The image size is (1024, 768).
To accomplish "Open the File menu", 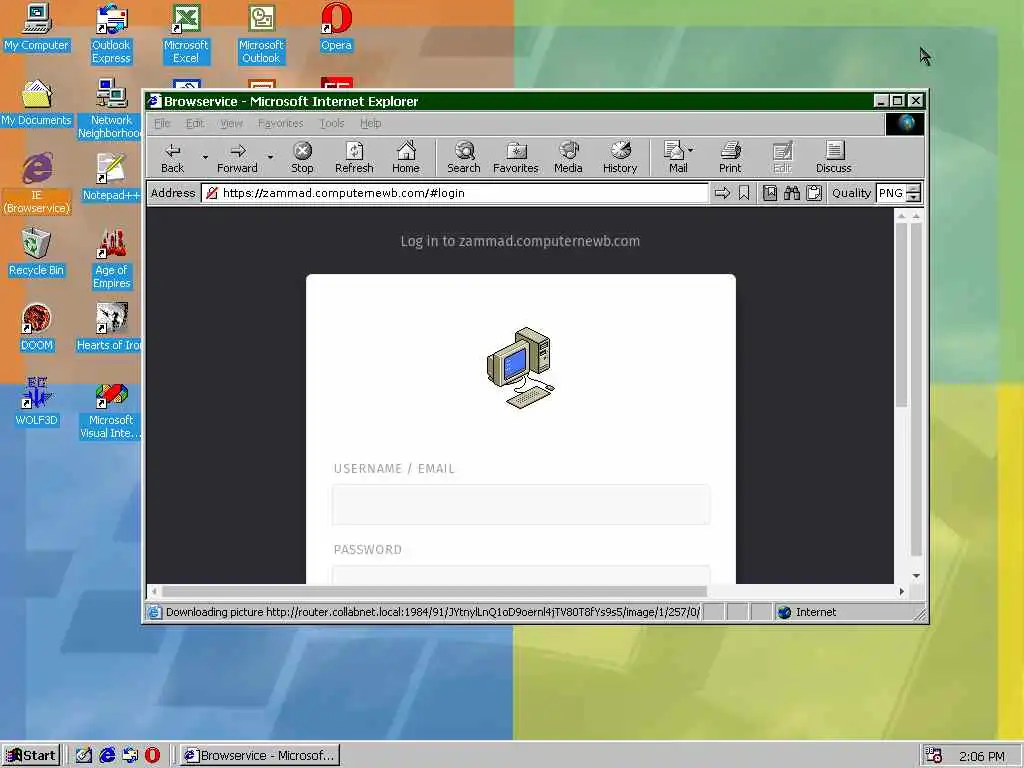I will pos(162,123).
